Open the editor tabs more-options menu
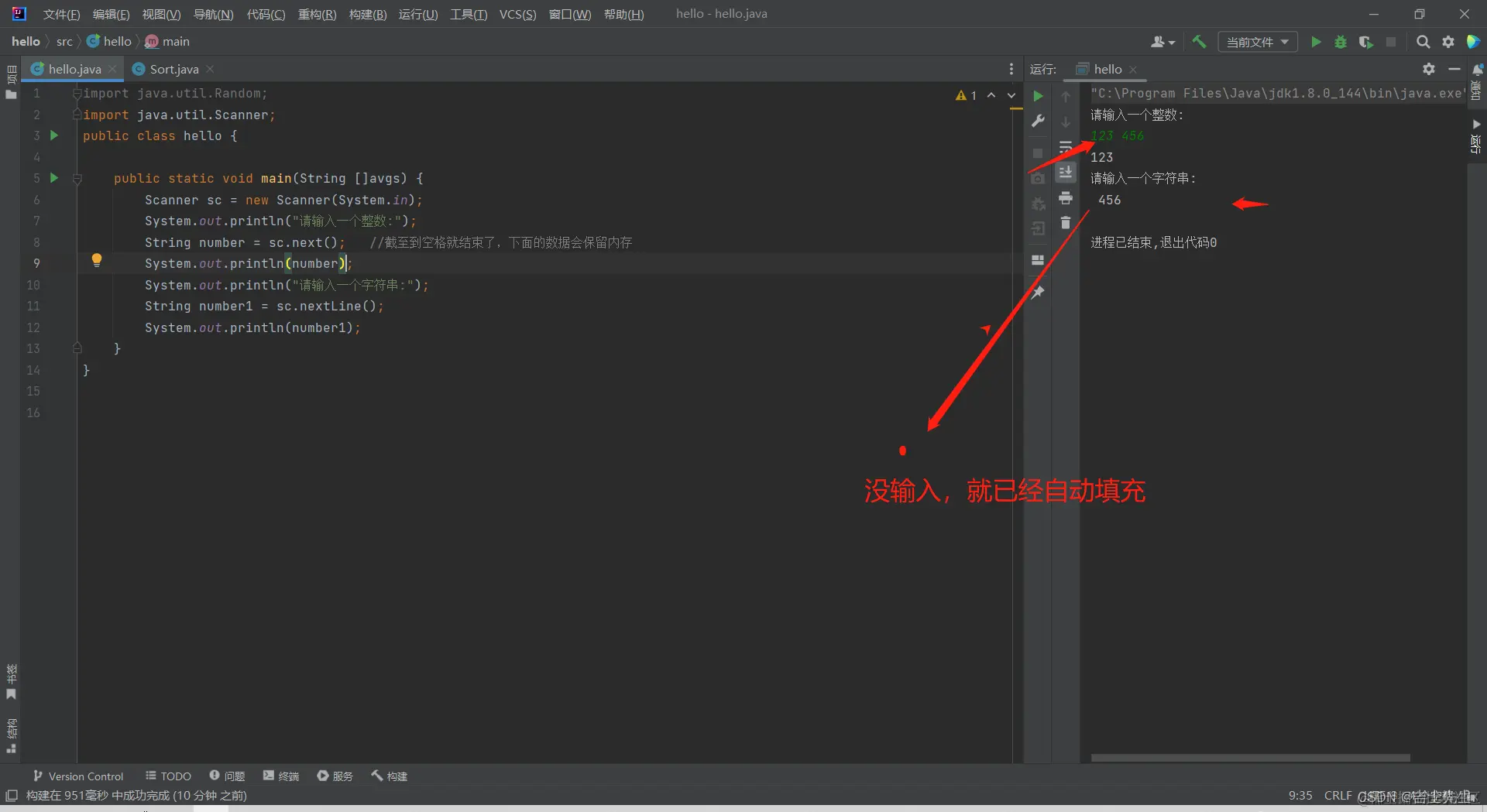This screenshot has width=1487, height=812. [x=1011, y=69]
